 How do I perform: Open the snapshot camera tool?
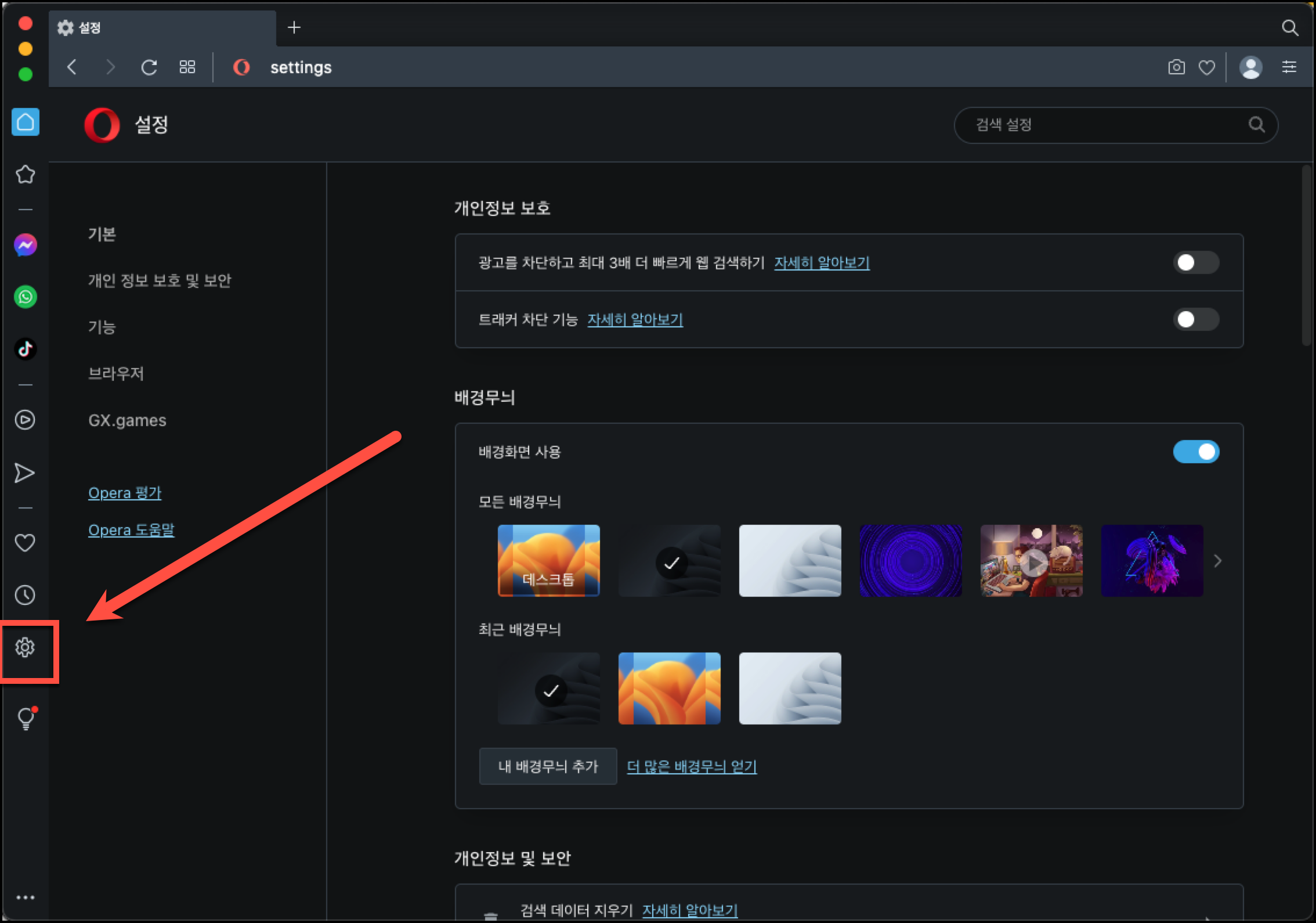(1176, 67)
